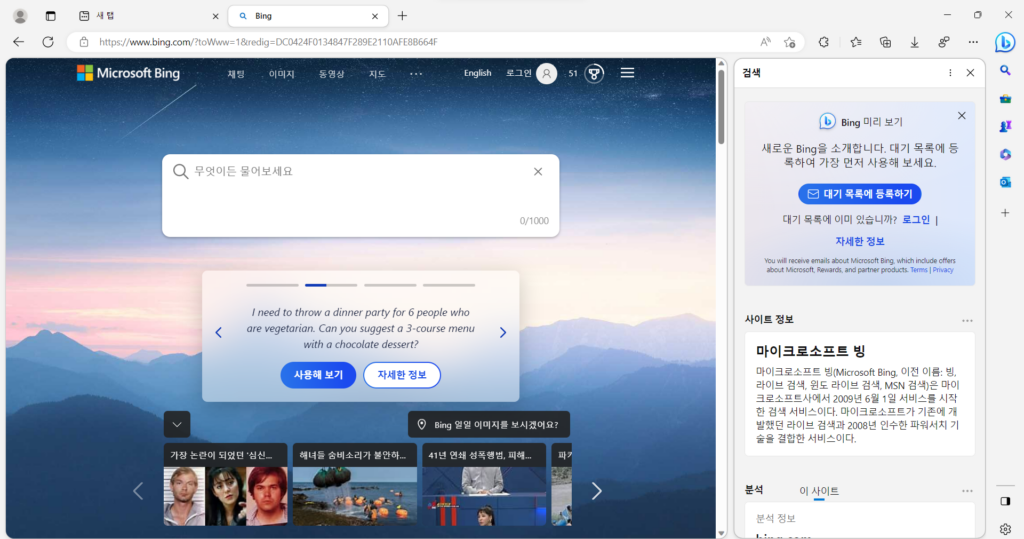
Task: Open Edge settings and more ellipsis
Action: pos(973,42)
